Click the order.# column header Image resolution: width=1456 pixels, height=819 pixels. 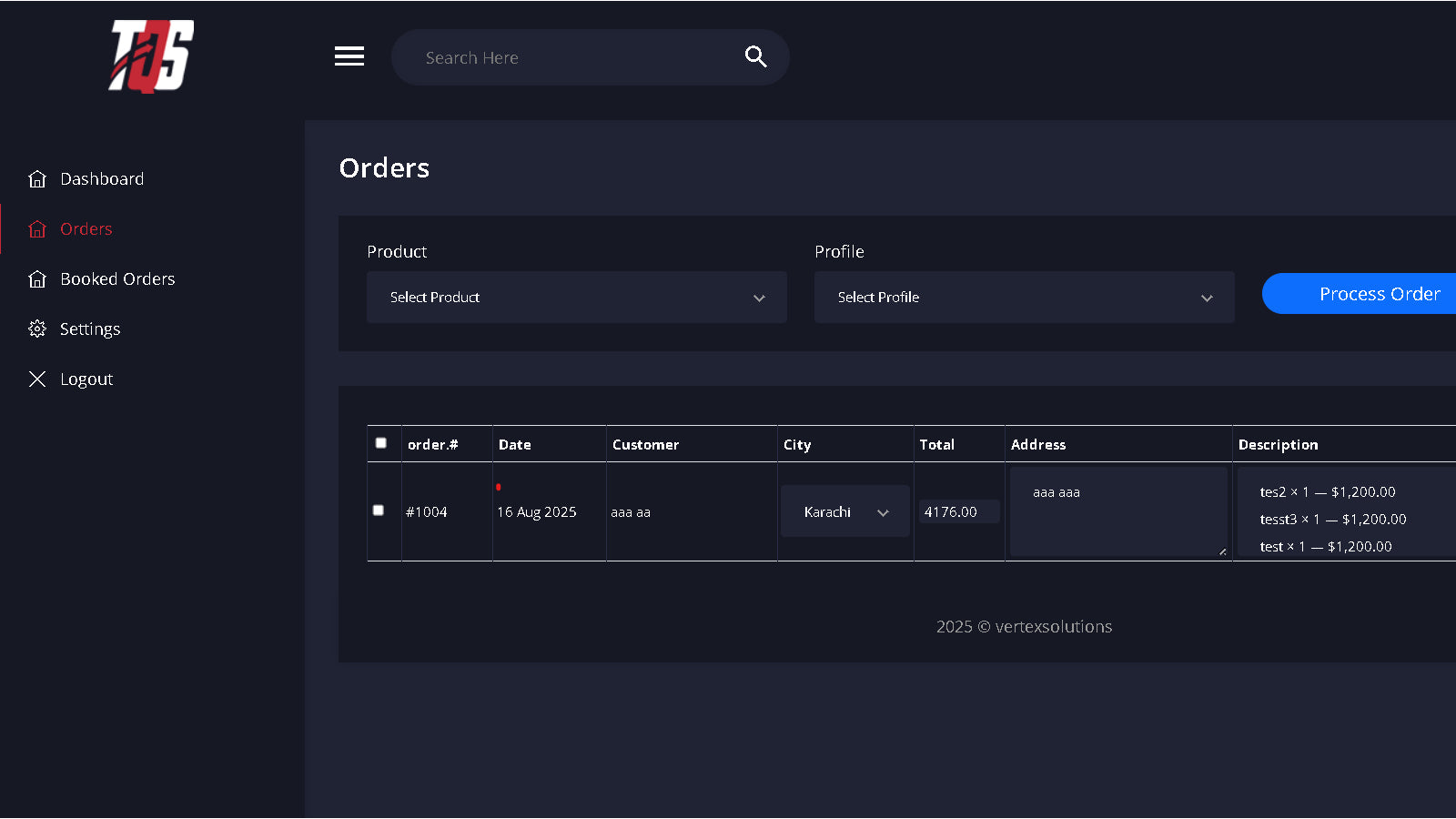pos(433,445)
